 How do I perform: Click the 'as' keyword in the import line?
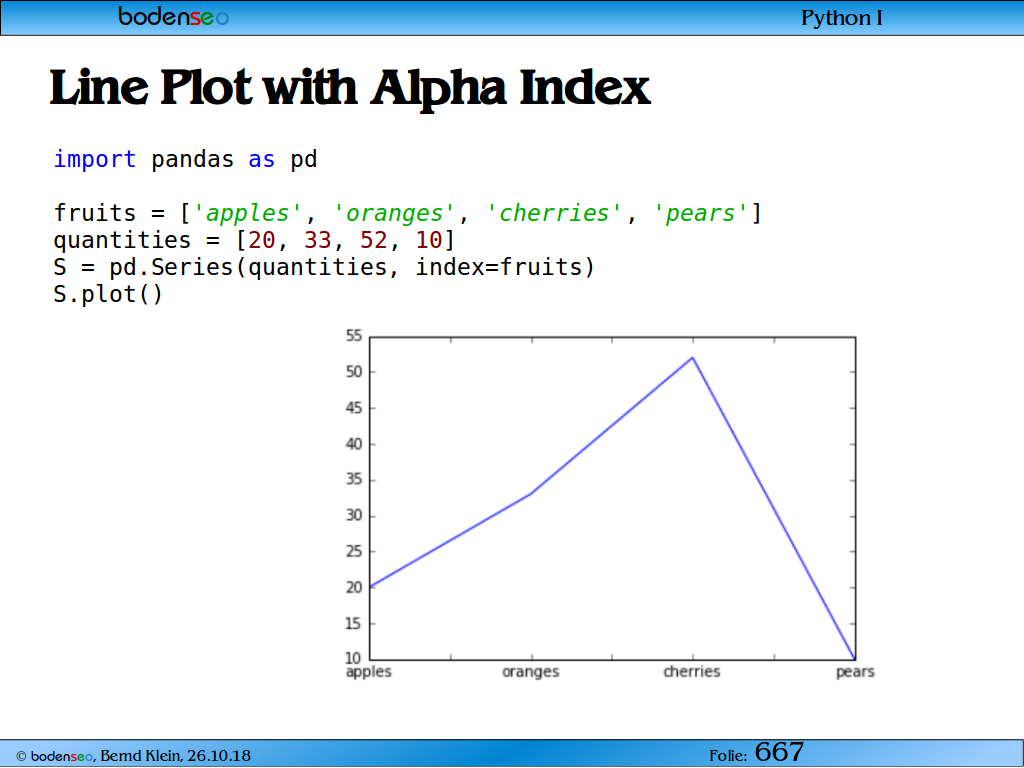tap(261, 160)
